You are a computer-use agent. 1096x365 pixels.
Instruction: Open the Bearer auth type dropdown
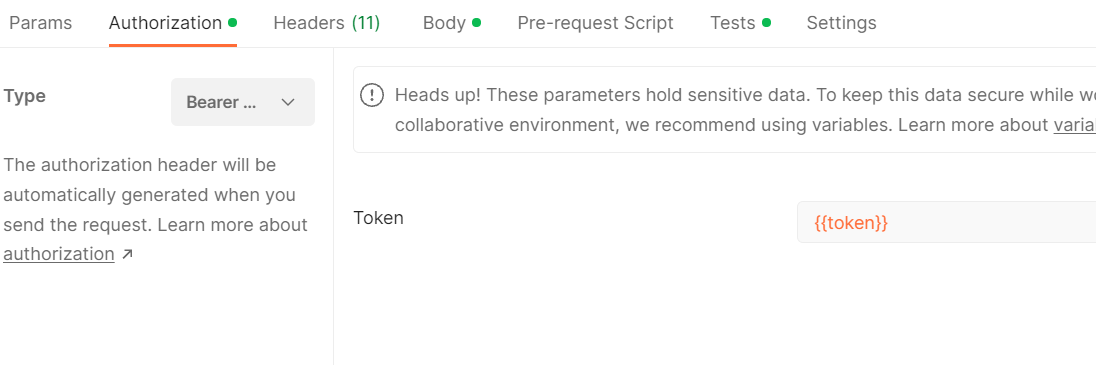243,102
